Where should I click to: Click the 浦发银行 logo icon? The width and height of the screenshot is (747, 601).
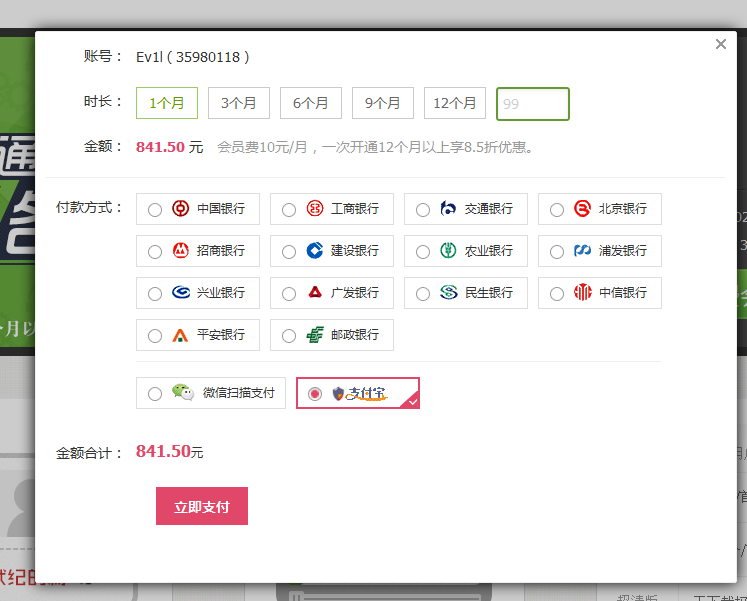(582, 250)
